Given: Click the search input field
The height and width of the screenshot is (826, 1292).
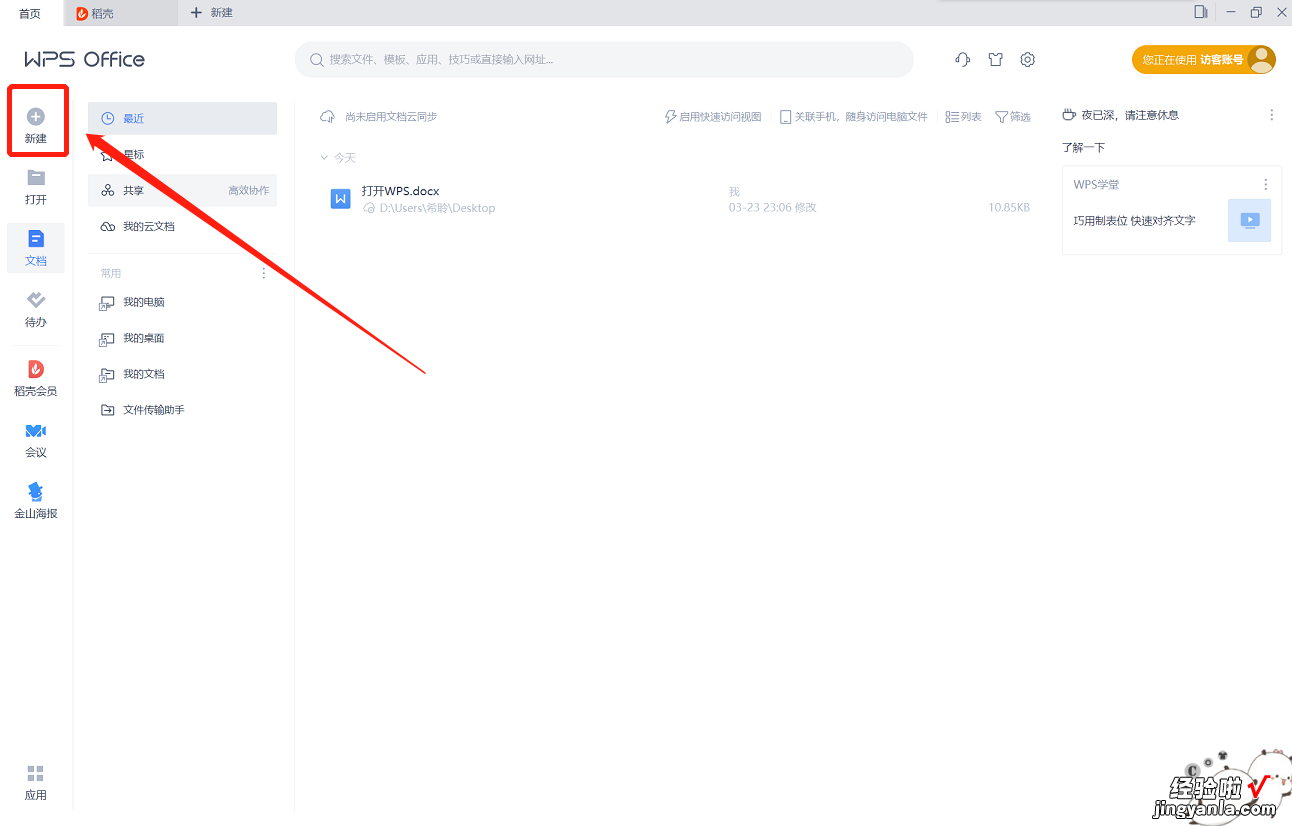Looking at the screenshot, I should coord(604,59).
